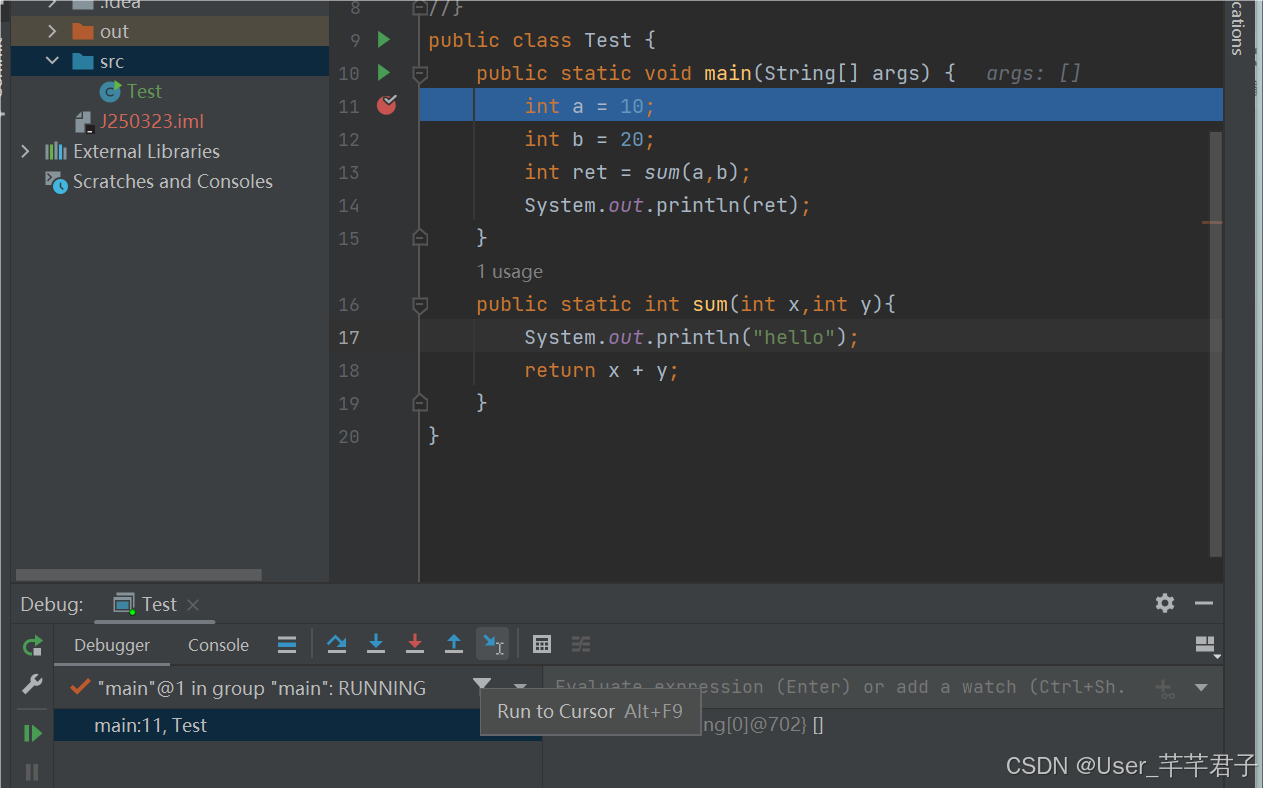Screen dimensions: 1263x788
Task: Click System.out.println(ret) line
Action: pos(667,205)
